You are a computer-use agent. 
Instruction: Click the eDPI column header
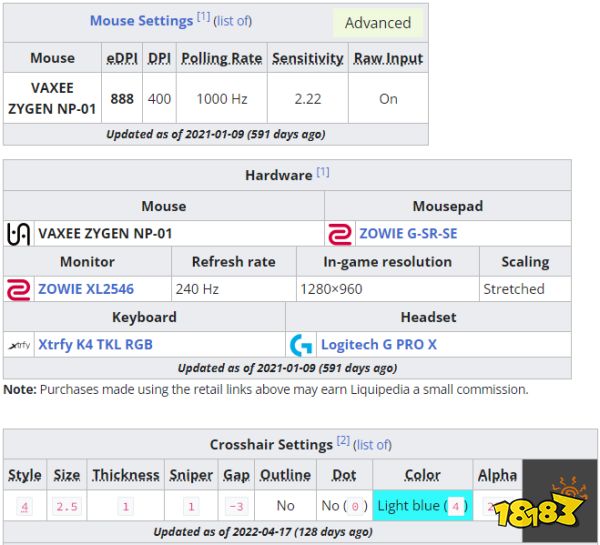tap(122, 58)
